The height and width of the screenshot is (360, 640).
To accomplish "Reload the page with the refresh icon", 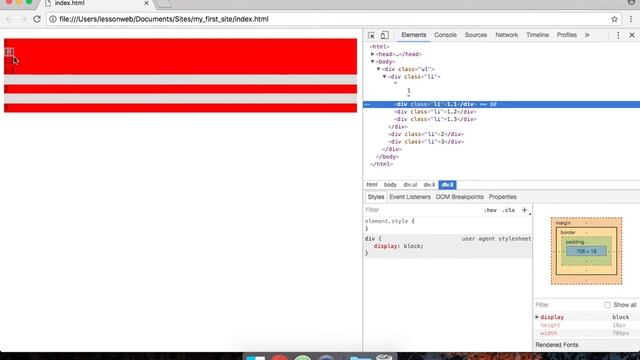I will (37, 19).
